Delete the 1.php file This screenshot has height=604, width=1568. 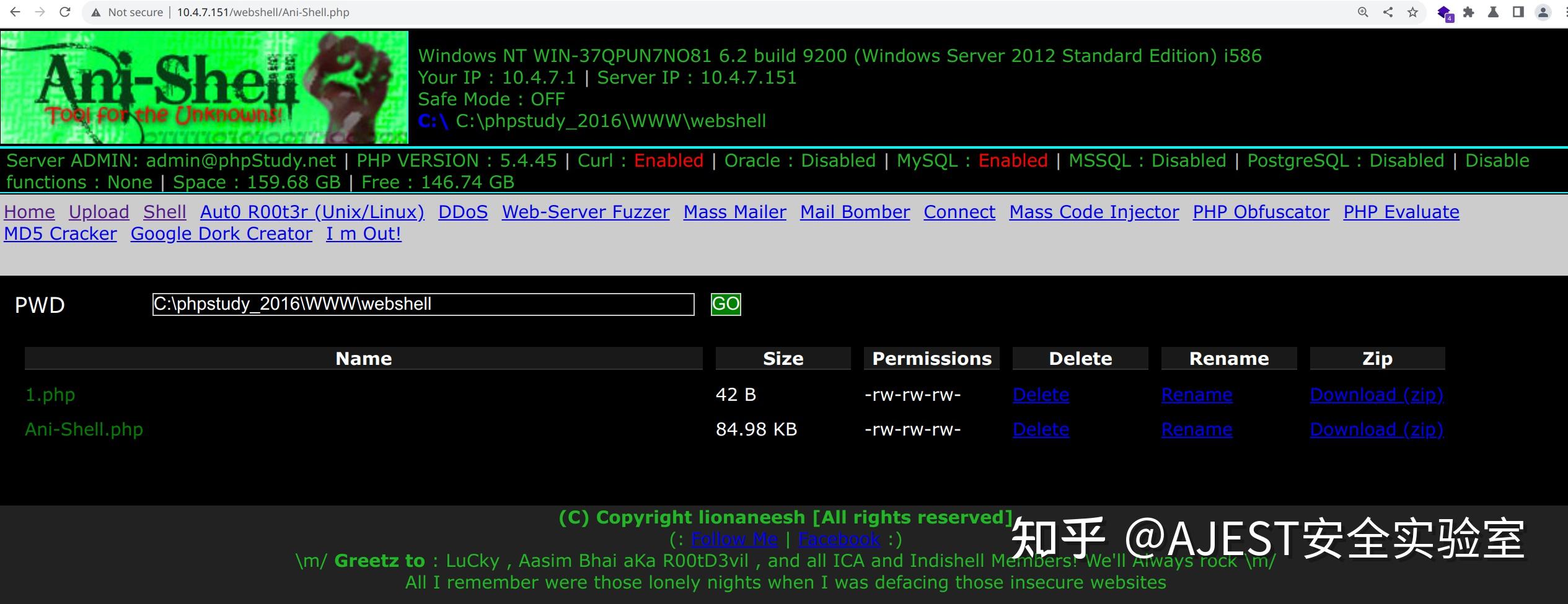pos(1041,395)
